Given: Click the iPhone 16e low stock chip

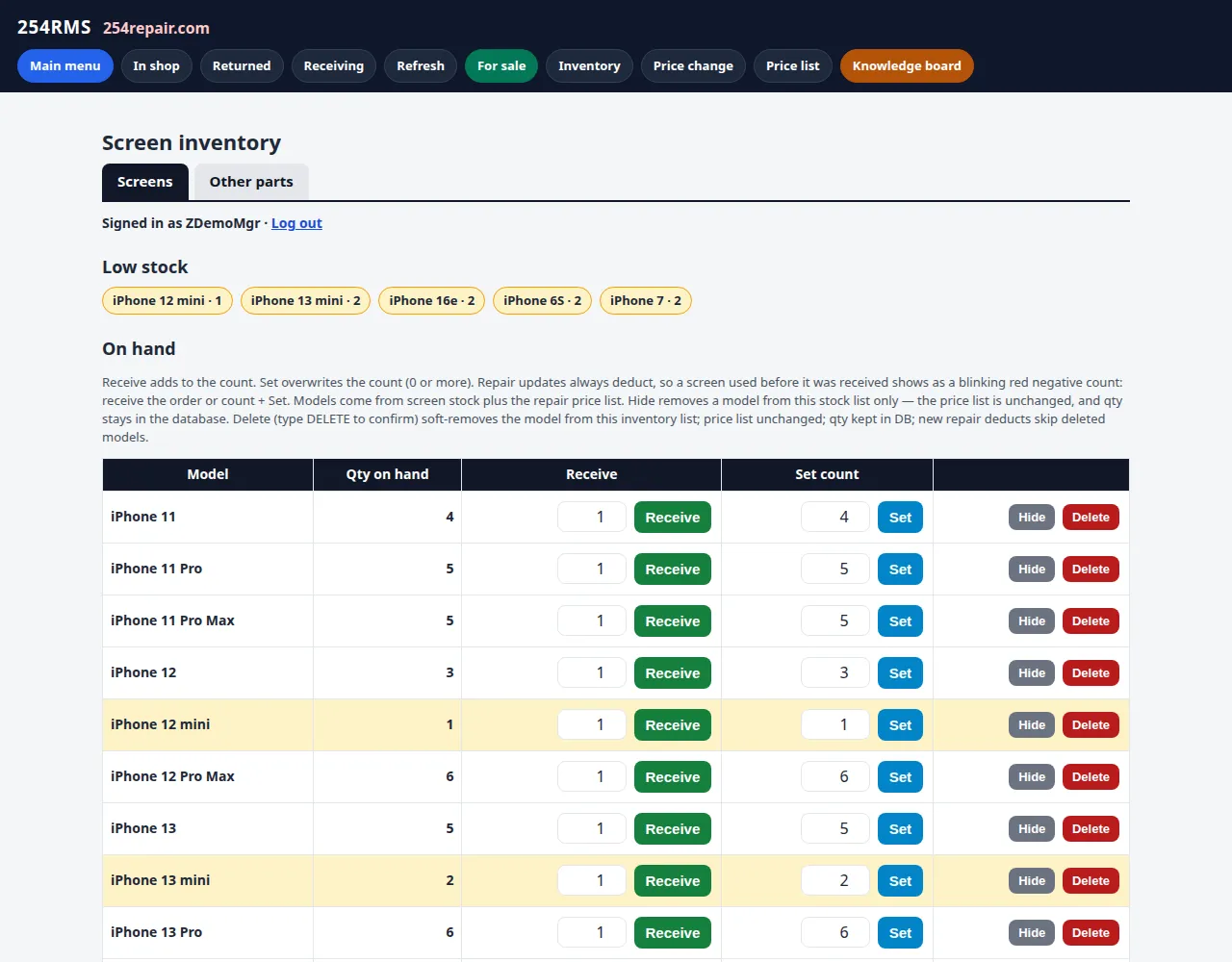Looking at the screenshot, I should pos(432,300).
